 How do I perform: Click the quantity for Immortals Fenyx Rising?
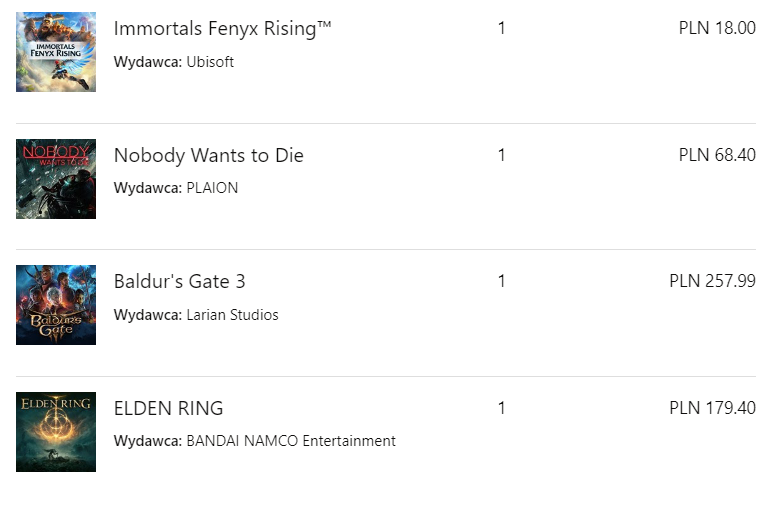pyautogui.click(x=501, y=28)
